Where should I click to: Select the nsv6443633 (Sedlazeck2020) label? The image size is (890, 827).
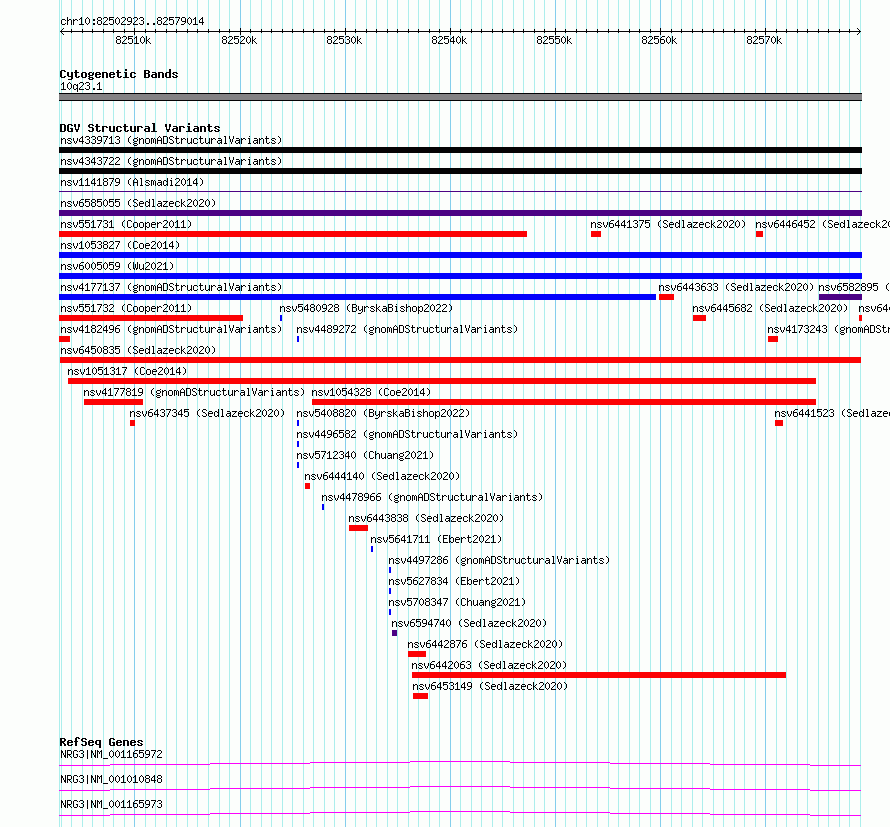(736, 287)
